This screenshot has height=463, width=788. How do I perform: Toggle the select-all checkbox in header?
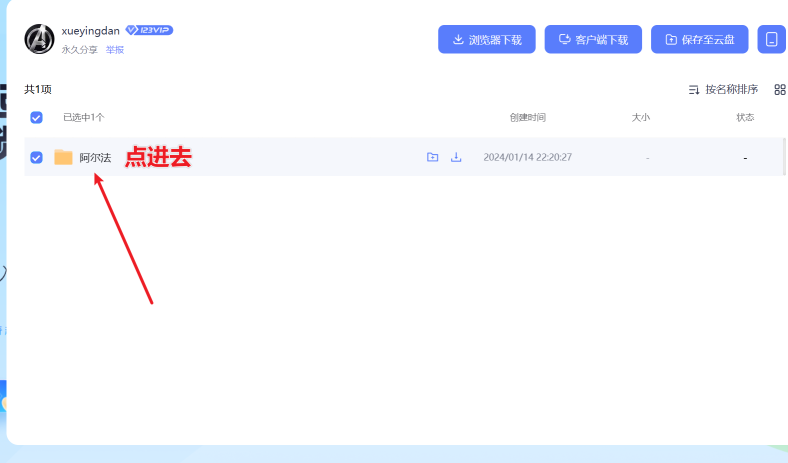pos(37,117)
